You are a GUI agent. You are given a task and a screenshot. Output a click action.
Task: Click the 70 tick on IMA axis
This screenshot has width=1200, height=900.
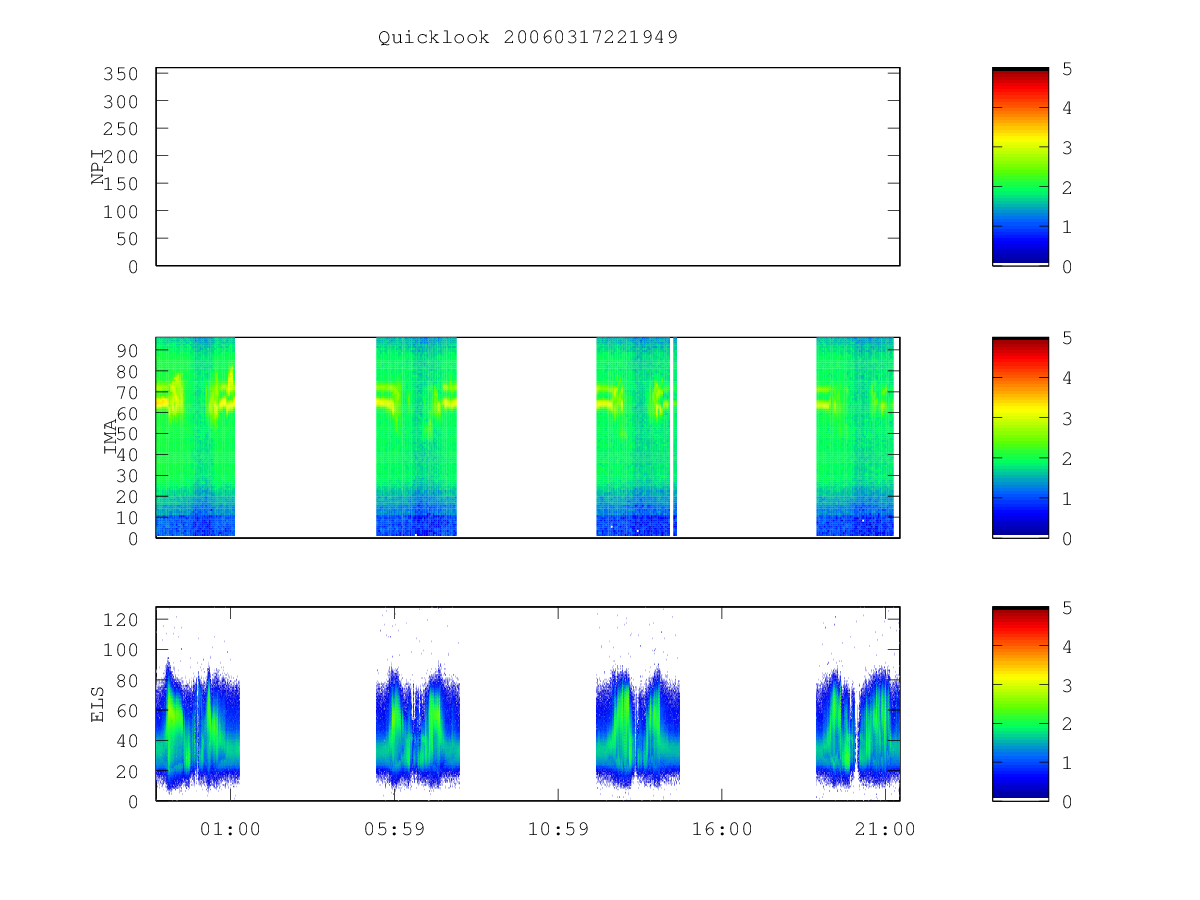[x=127, y=392]
